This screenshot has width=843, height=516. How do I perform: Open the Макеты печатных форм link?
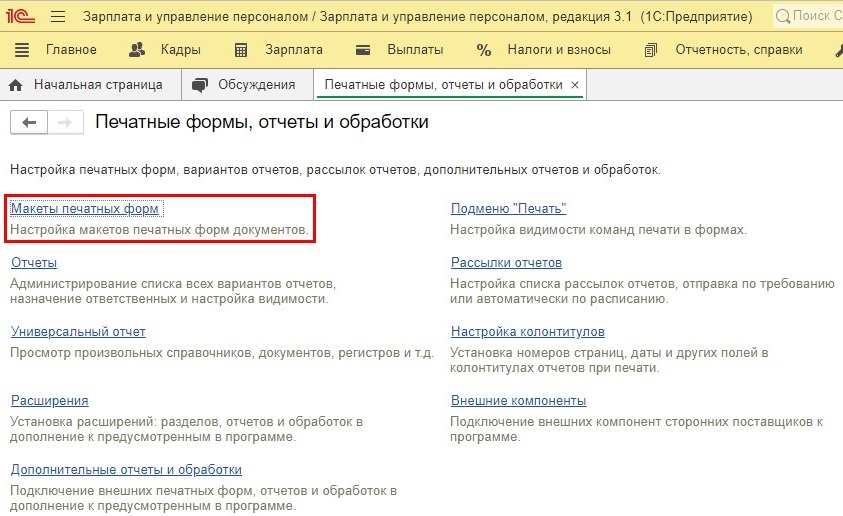[85, 209]
